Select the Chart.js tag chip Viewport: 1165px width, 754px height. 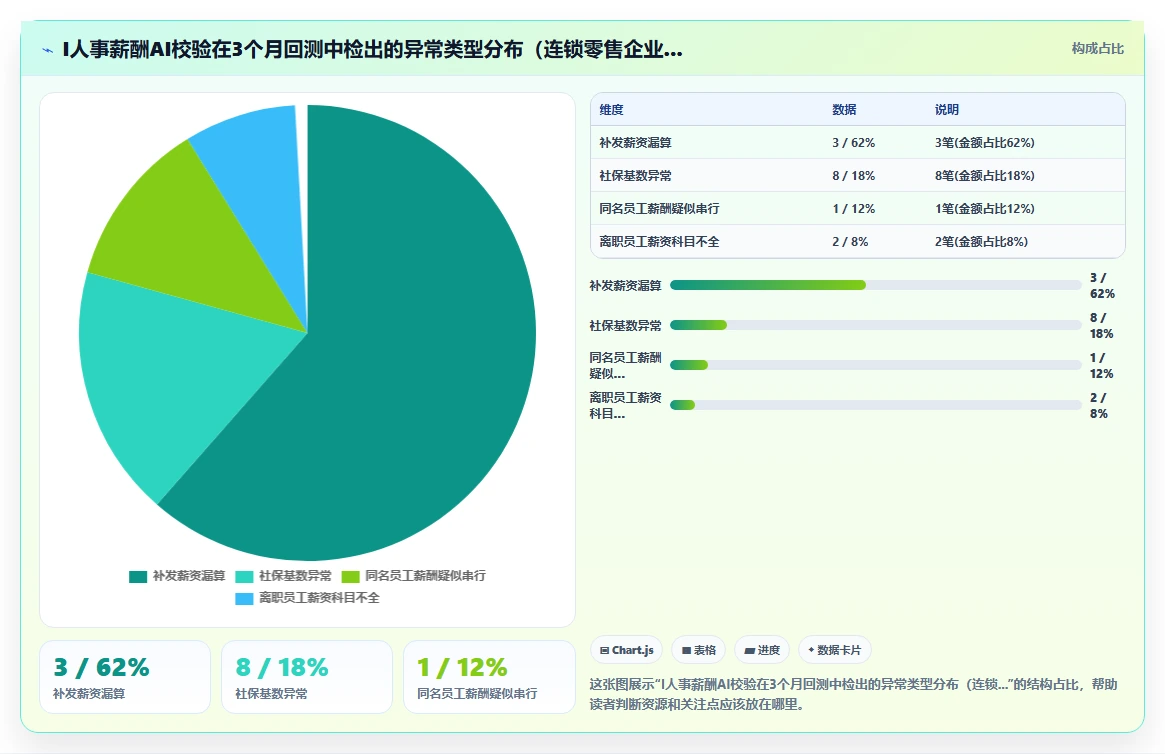[x=626, y=650]
